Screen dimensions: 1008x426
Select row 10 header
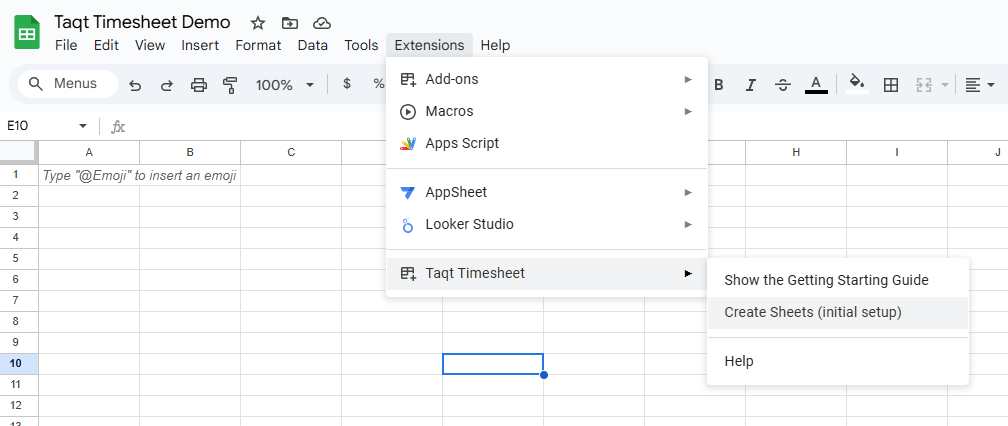19,364
